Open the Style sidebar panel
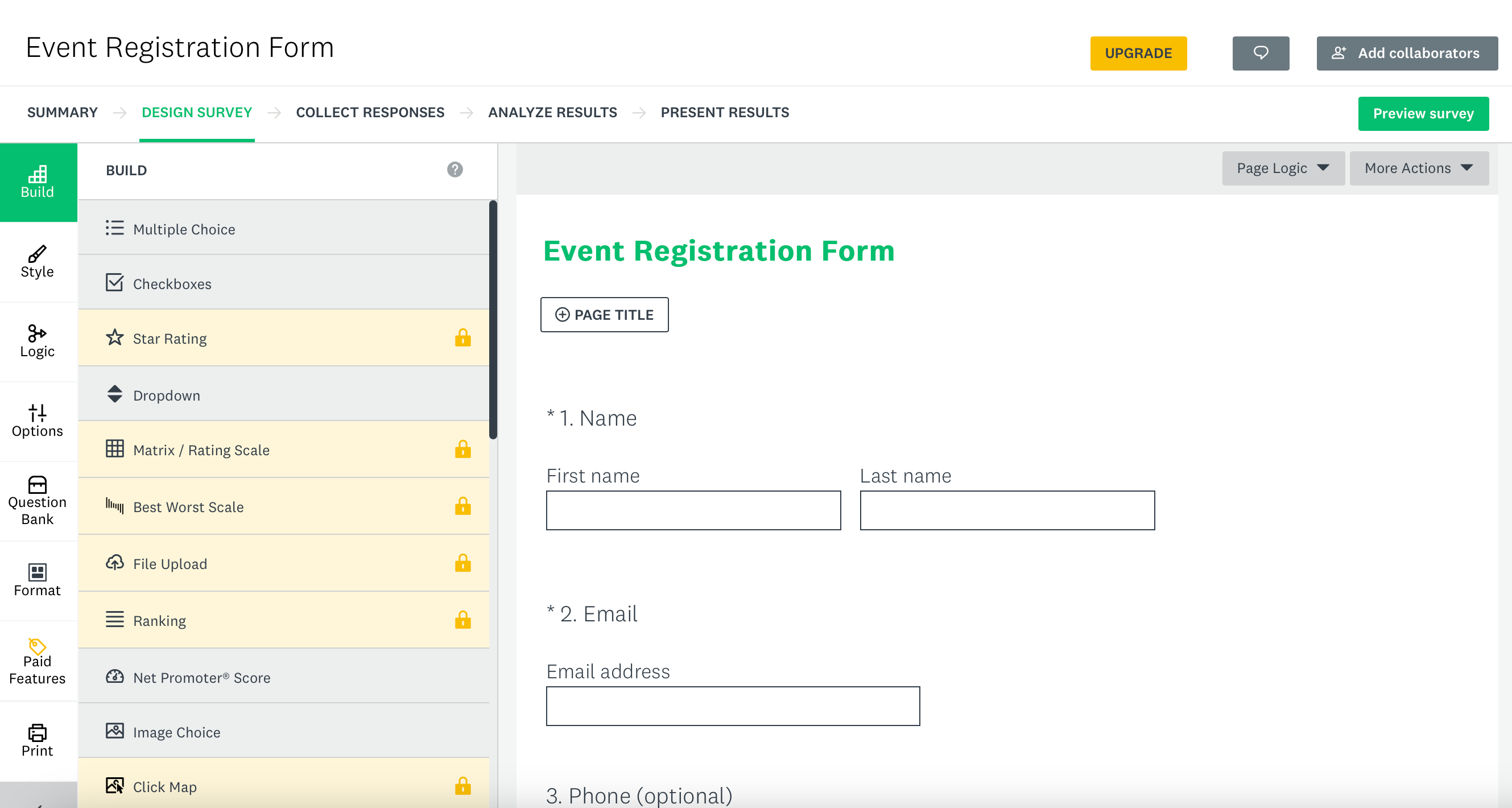 click(38, 262)
